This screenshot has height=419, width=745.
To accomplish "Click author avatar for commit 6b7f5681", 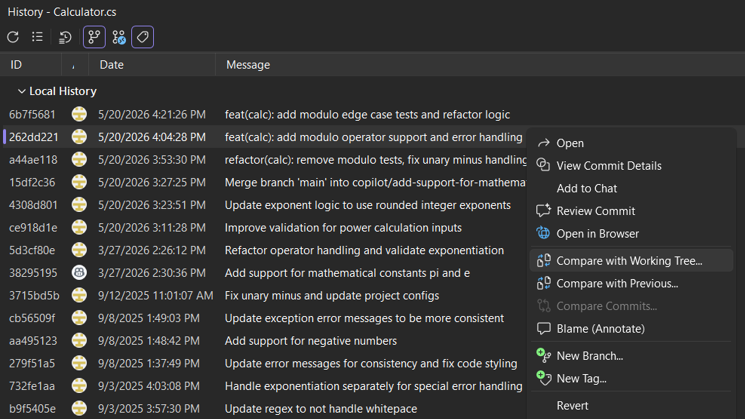I will coord(79,114).
